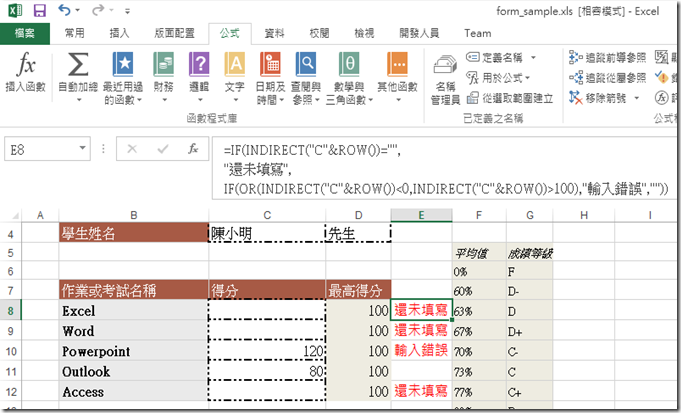Click the empty score cell for Excel

[x=267, y=311]
